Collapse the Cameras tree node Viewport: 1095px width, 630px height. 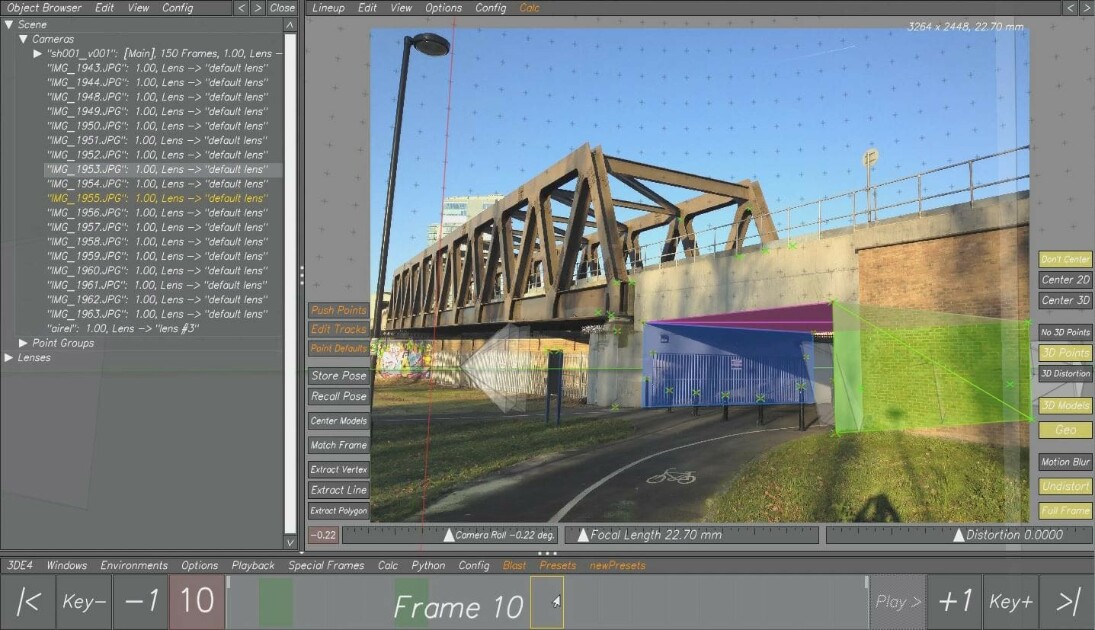[23, 39]
